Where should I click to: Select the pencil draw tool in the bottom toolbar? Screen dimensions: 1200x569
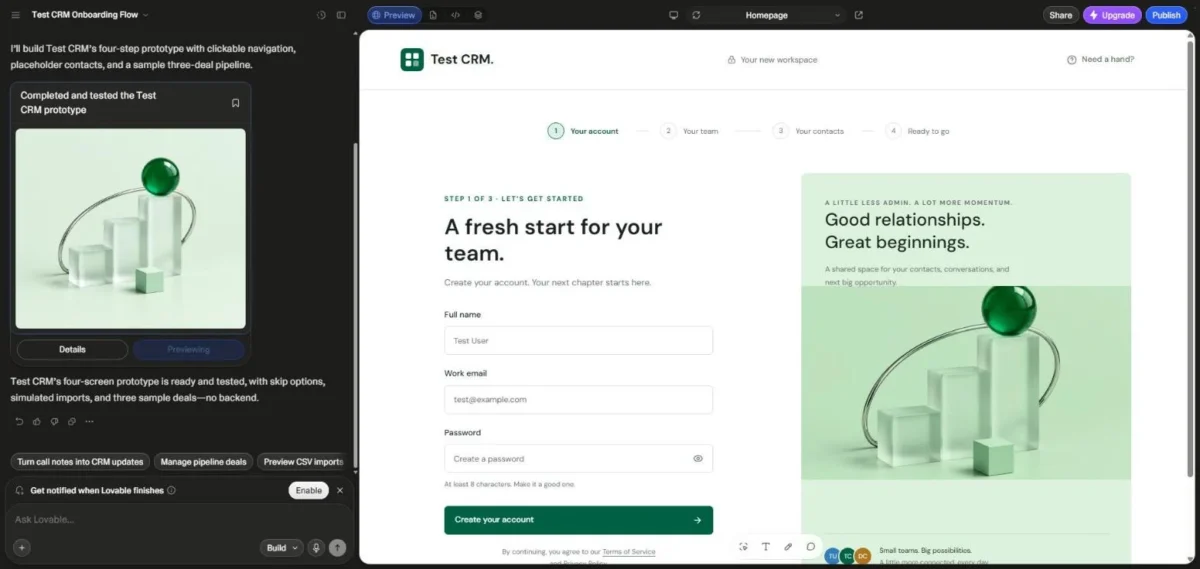click(x=788, y=547)
